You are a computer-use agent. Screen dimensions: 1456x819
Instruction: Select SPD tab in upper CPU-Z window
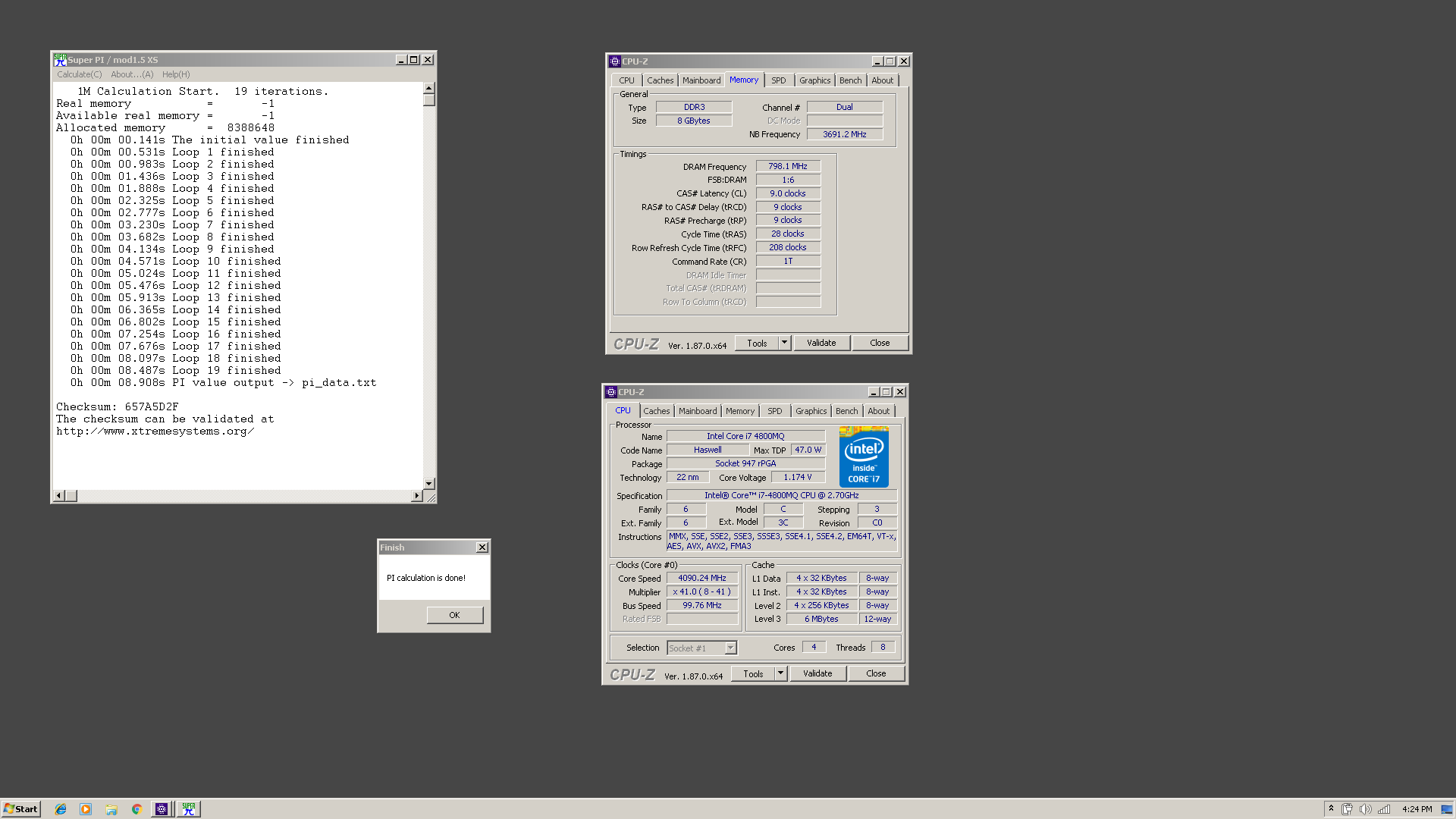point(779,80)
